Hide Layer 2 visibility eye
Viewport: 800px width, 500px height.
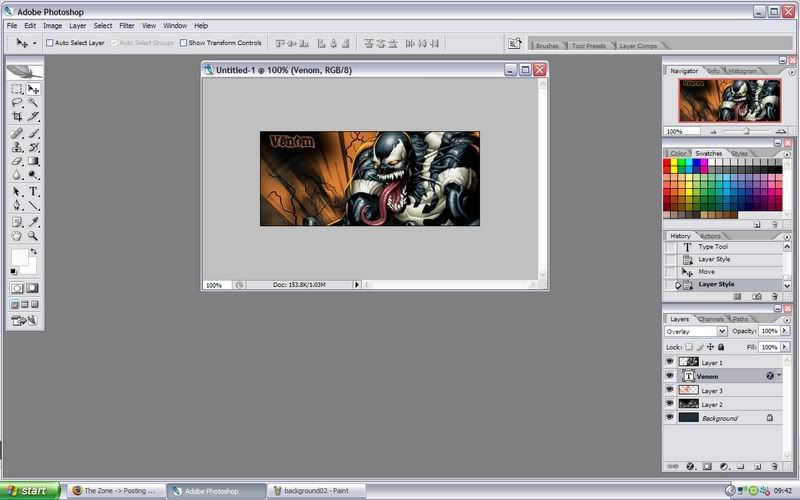669,404
